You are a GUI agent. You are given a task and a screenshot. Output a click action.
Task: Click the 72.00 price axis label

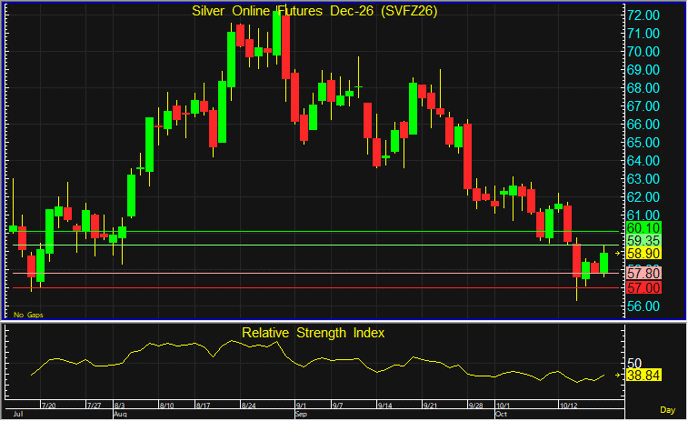tap(643, 15)
